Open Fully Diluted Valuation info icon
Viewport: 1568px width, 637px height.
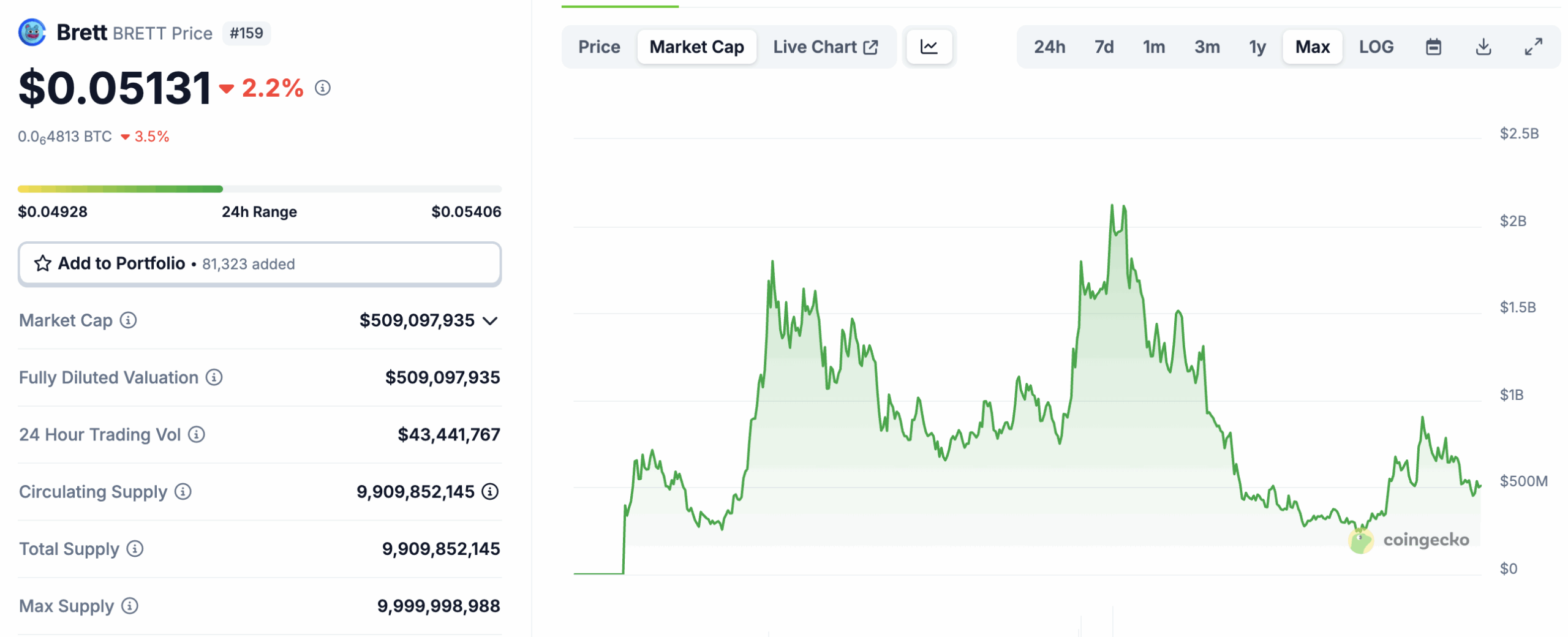point(214,377)
